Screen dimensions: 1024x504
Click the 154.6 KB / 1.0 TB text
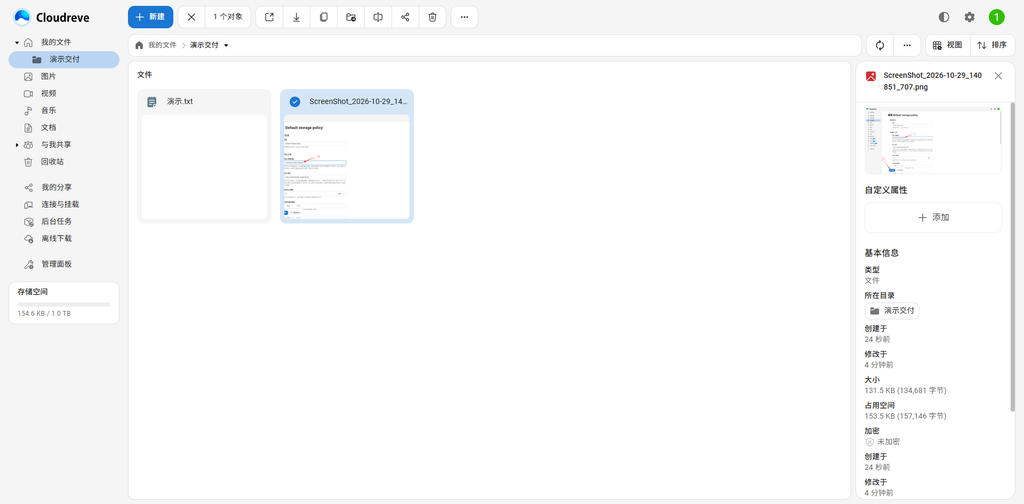[44, 314]
